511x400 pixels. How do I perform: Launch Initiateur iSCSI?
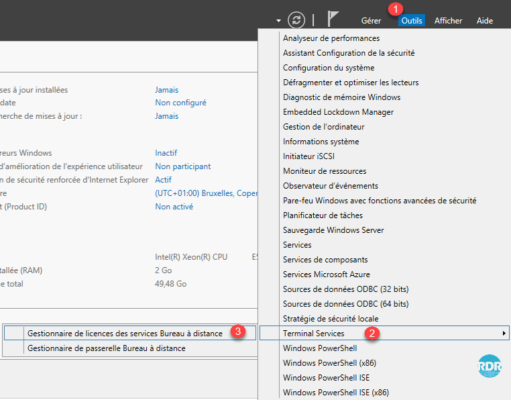pos(308,156)
